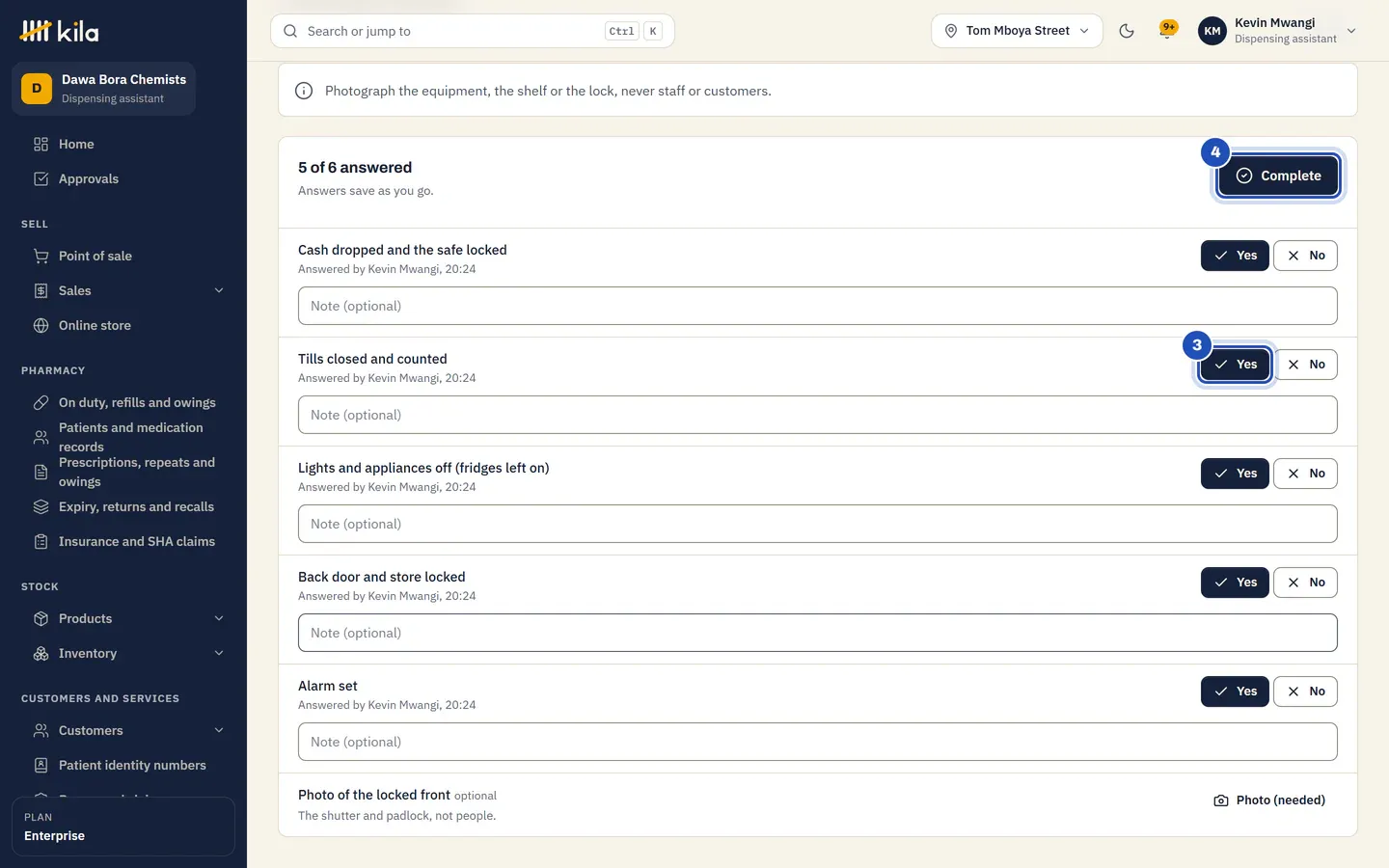Expand the Inventory submenu chevron
The width and height of the screenshot is (1389, 868).
(219, 653)
